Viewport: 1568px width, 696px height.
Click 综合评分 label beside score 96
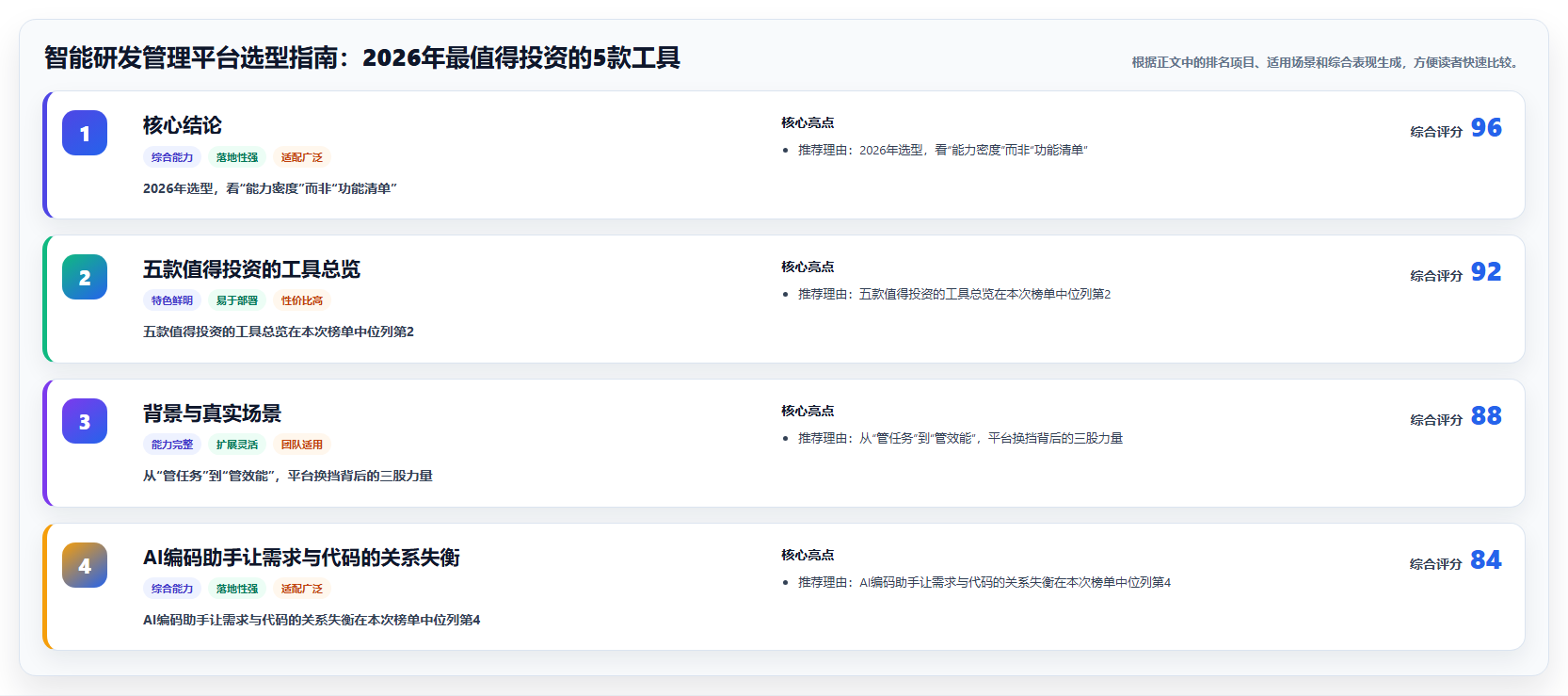click(x=1436, y=132)
